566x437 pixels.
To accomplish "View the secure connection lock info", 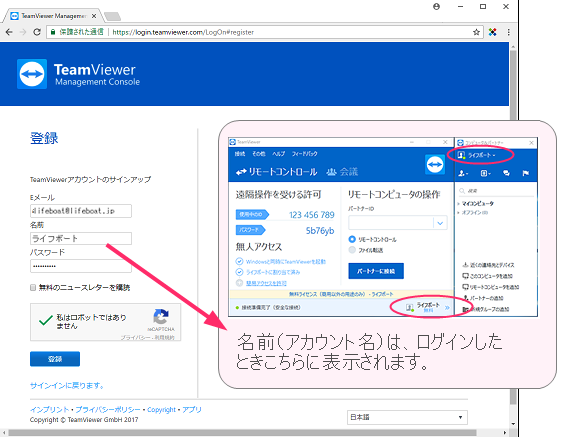I will click(x=53, y=32).
